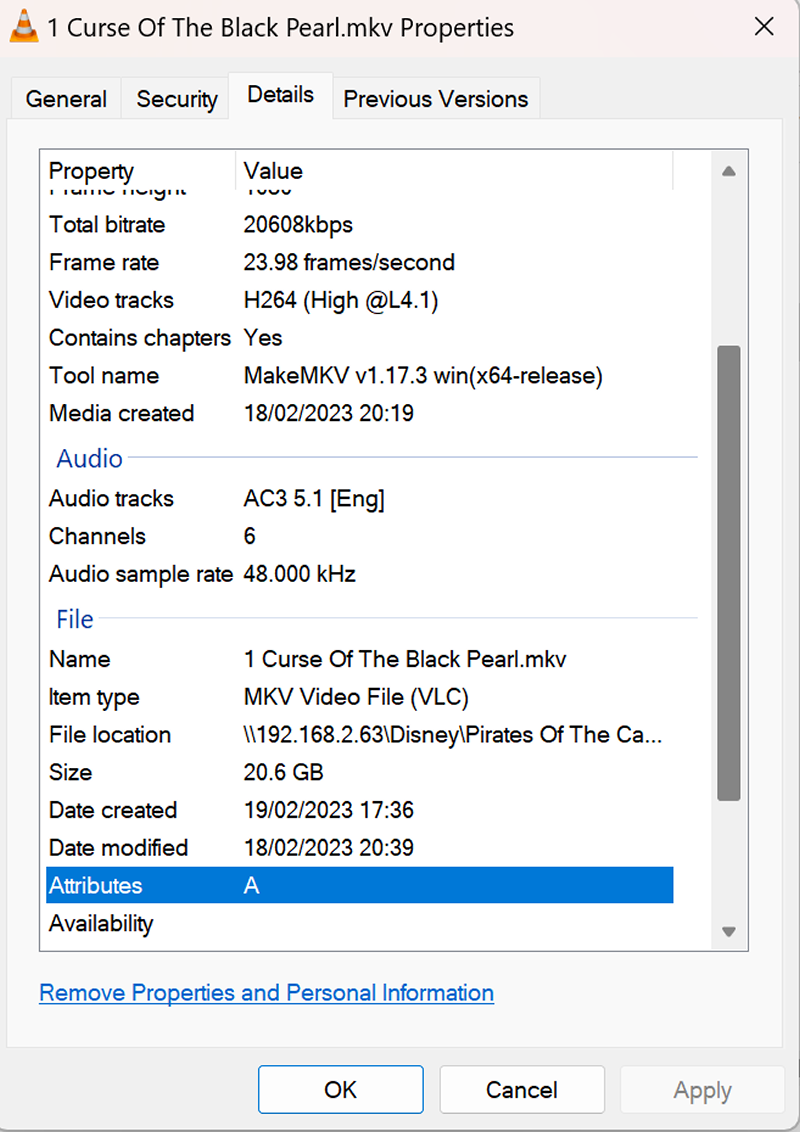Select the Item type property
The image size is (800, 1132).
94,697
